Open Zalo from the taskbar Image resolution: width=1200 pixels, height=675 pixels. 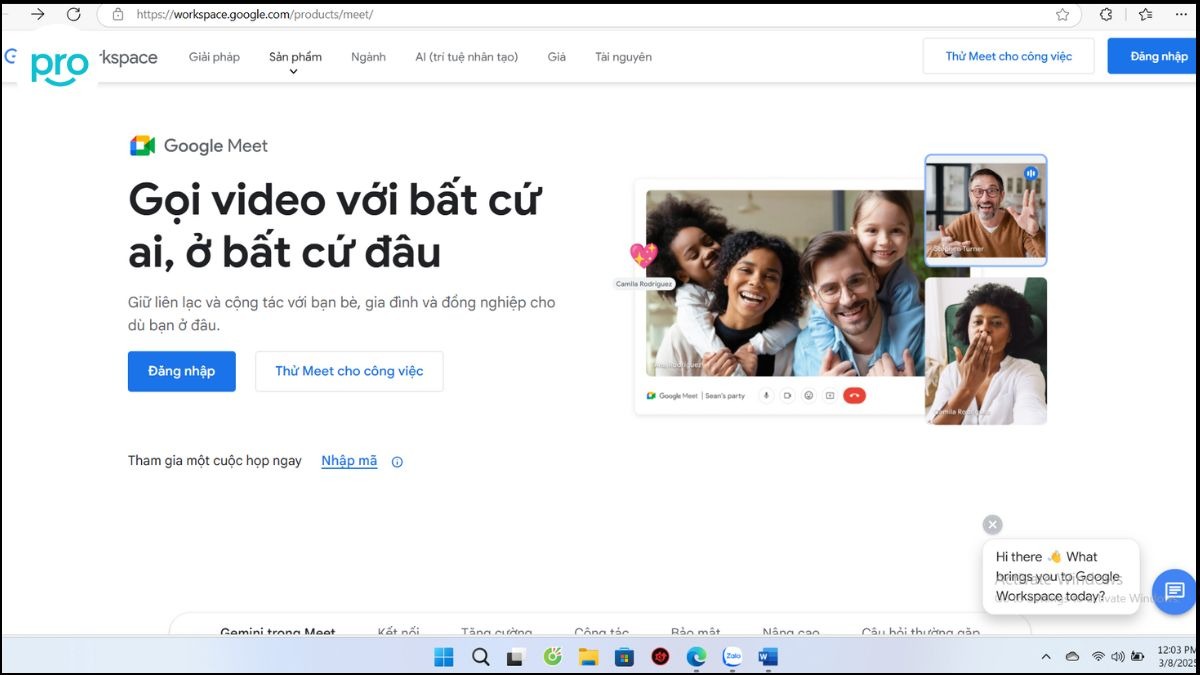733,657
